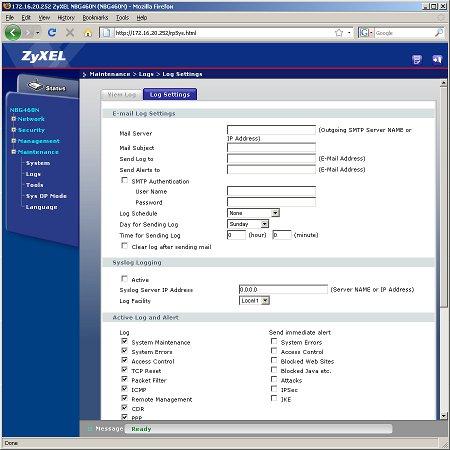This screenshot has width=450, height=450.
Task: Expand the Management menu node
Action: click(x=14, y=141)
